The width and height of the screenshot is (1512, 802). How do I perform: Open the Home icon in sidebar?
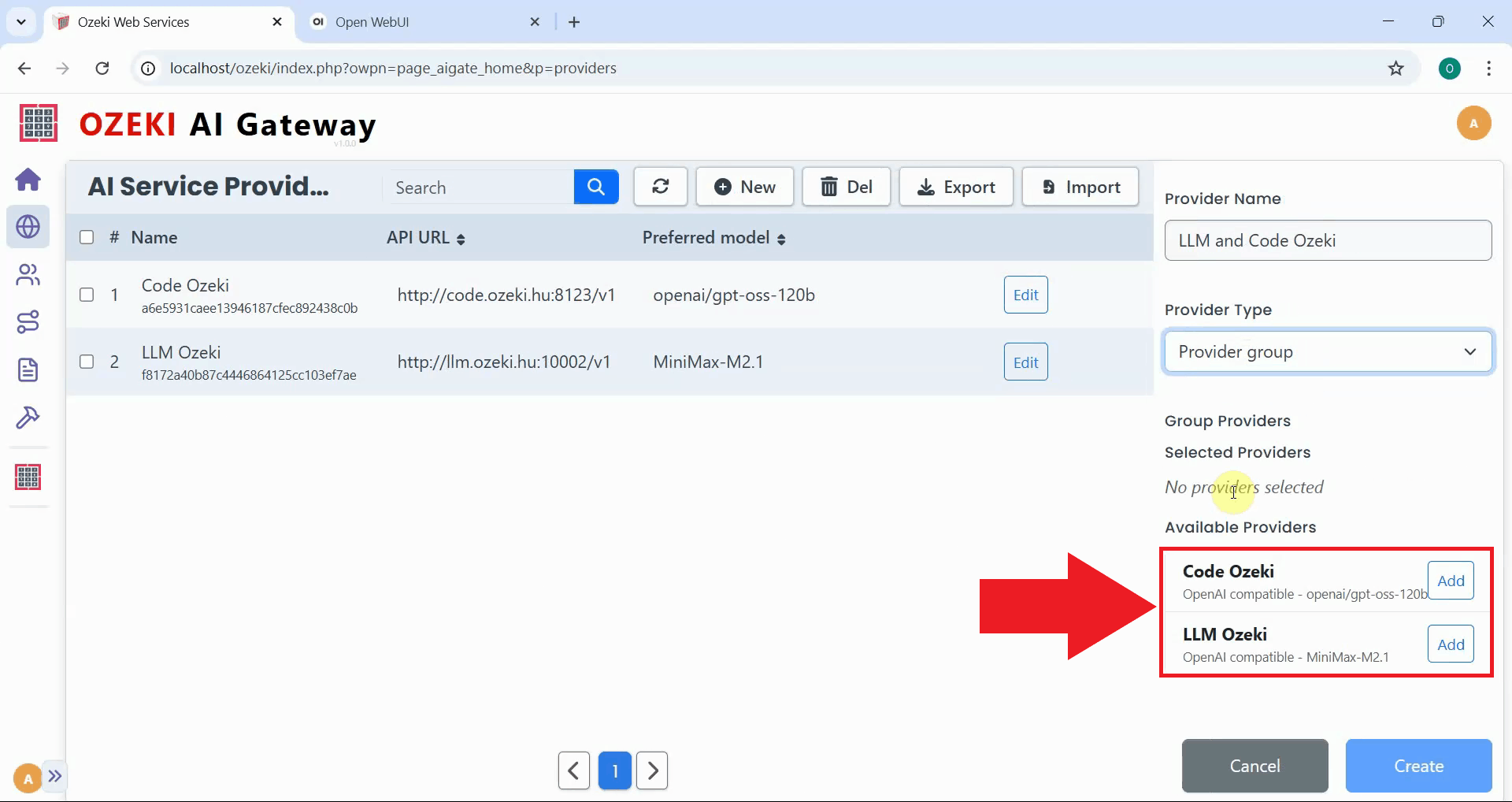28,180
